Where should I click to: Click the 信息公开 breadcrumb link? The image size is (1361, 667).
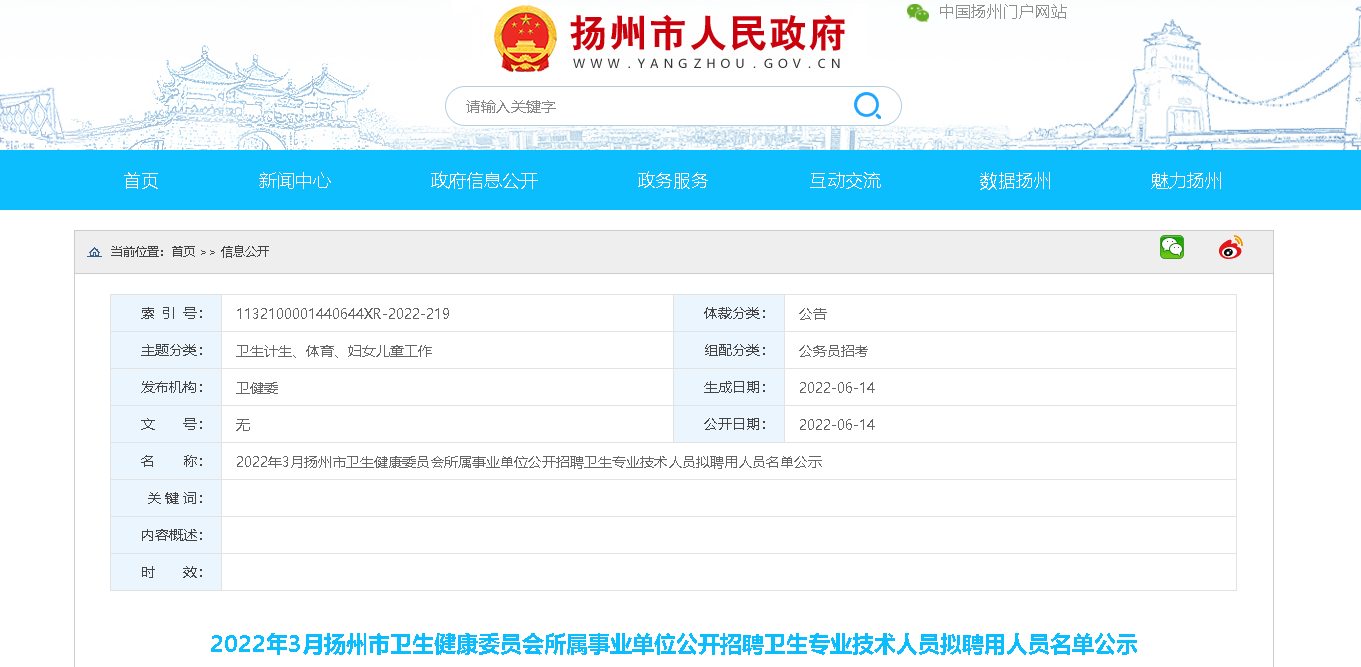point(245,252)
